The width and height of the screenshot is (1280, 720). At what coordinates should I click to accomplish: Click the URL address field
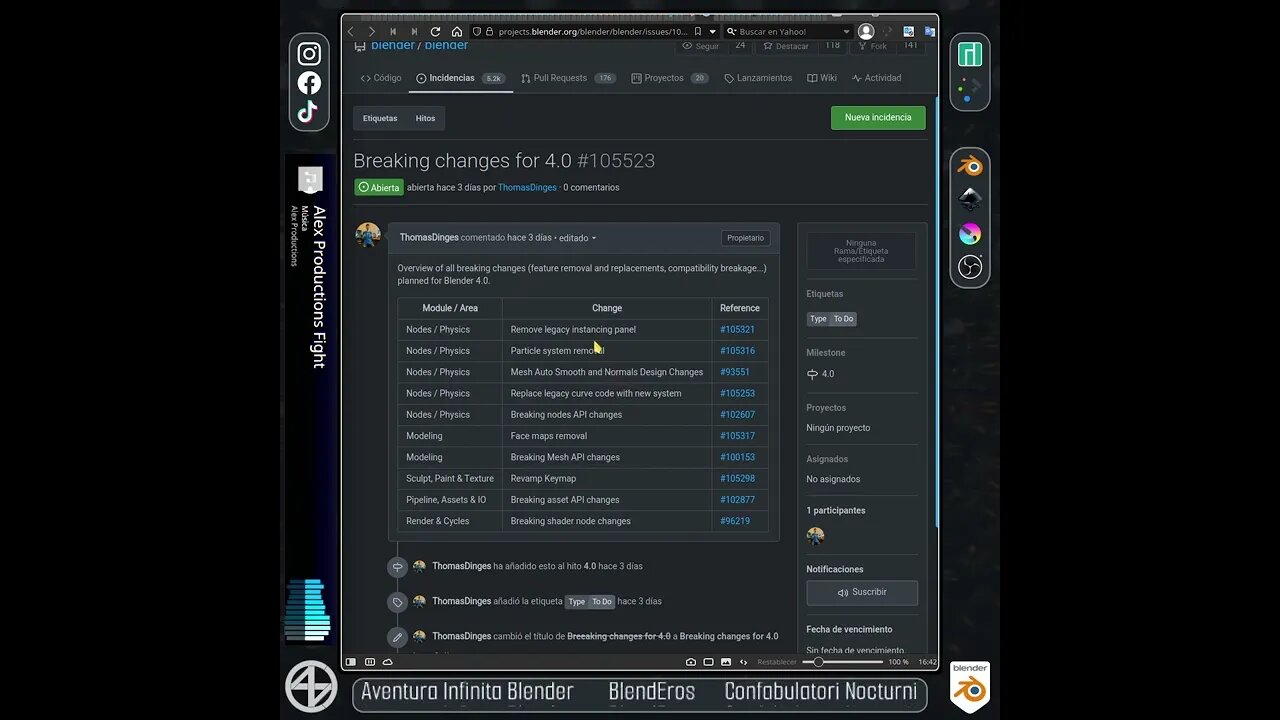[593, 32]
